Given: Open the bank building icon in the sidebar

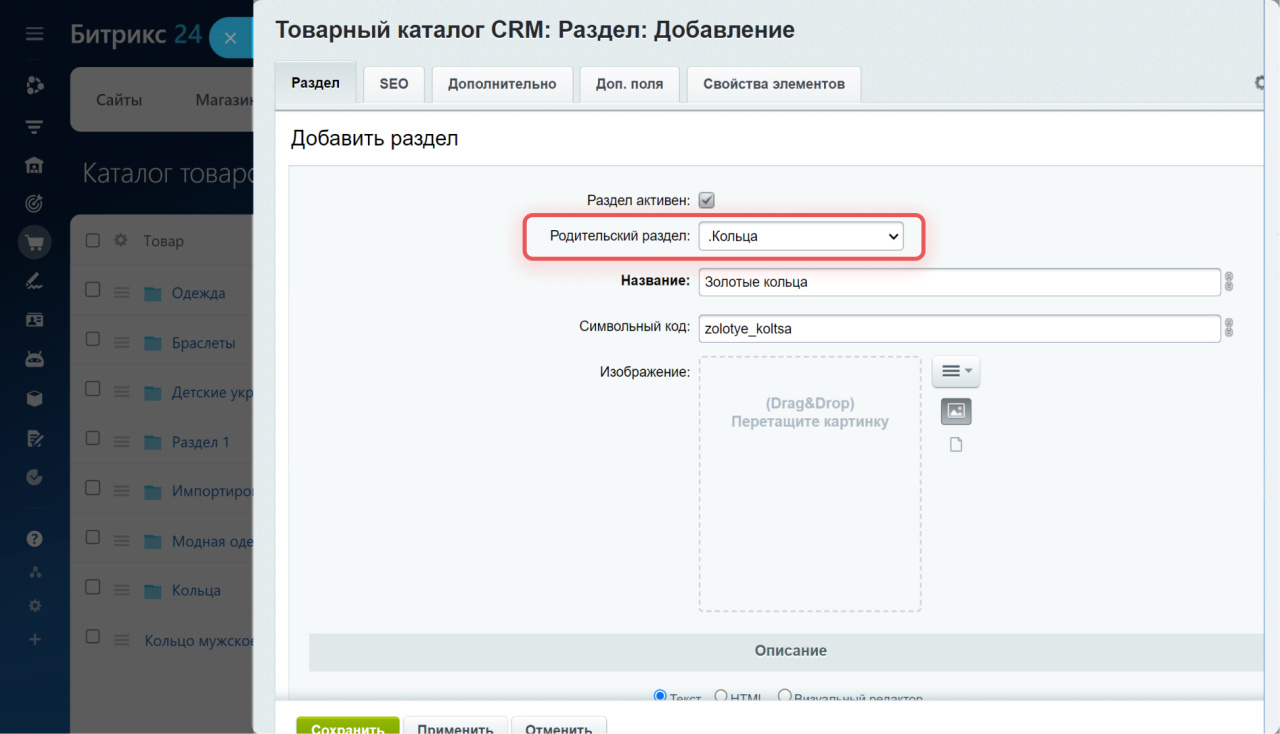Looking at the screenshot, I should [35, 165].
